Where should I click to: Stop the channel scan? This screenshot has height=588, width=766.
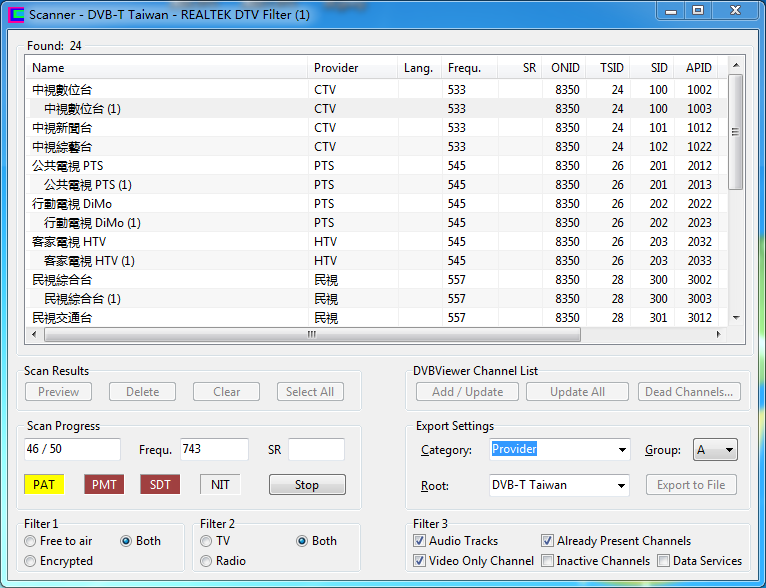307,485
